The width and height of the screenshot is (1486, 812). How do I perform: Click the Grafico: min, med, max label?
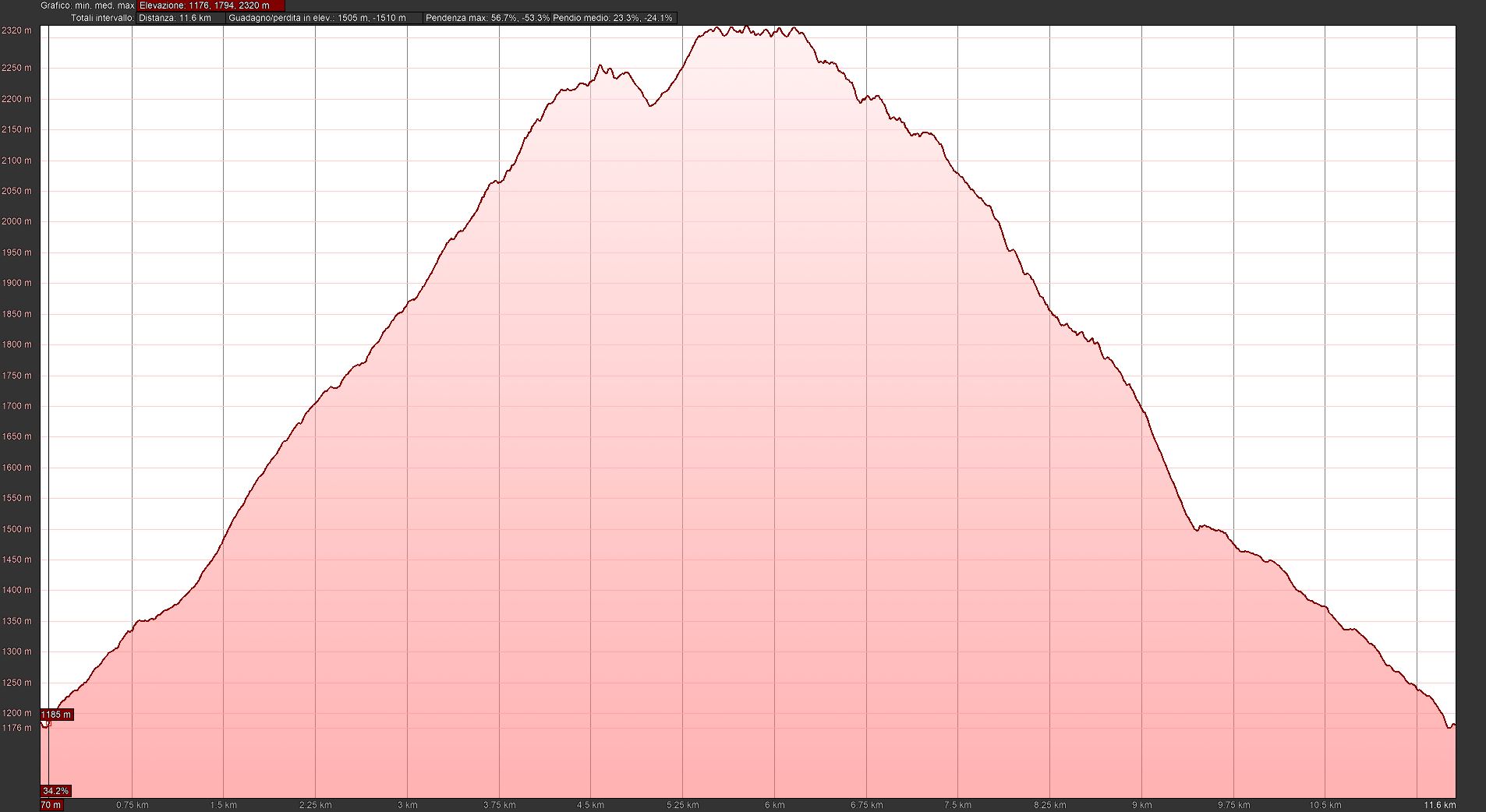click(x=87, y=5)
